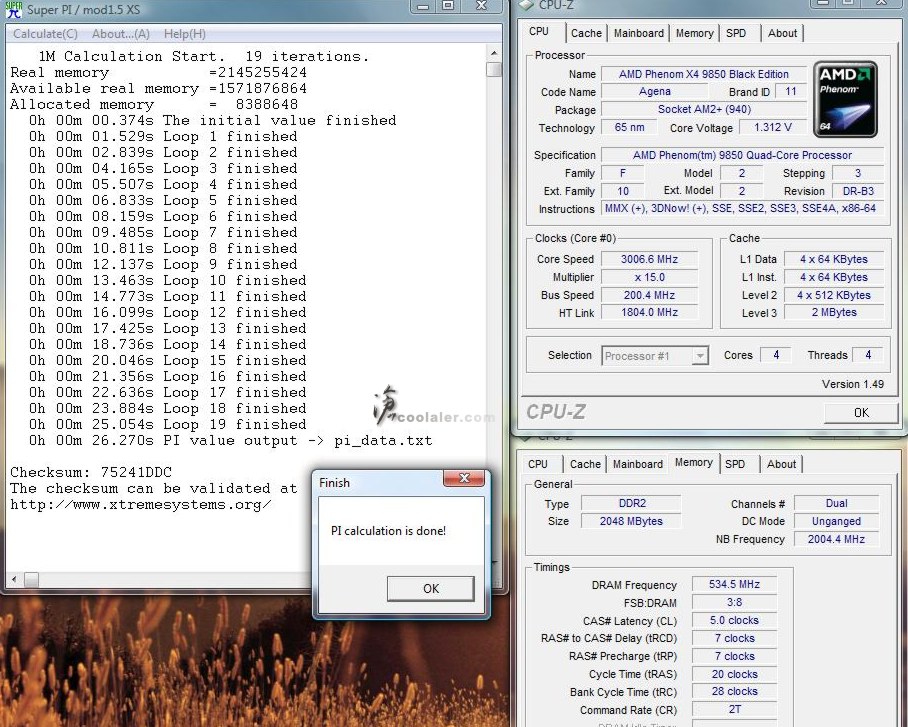Click the Level 3 cache value '2 MBytes'
Screen dimensions: 908x727
pos(834,312)
